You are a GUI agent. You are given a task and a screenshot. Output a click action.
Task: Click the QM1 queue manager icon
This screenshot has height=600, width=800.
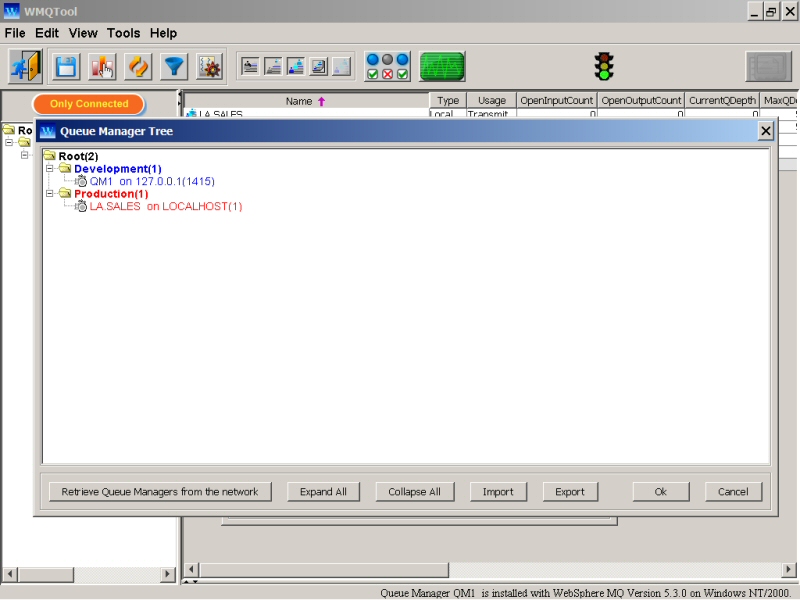click(81, 181)
